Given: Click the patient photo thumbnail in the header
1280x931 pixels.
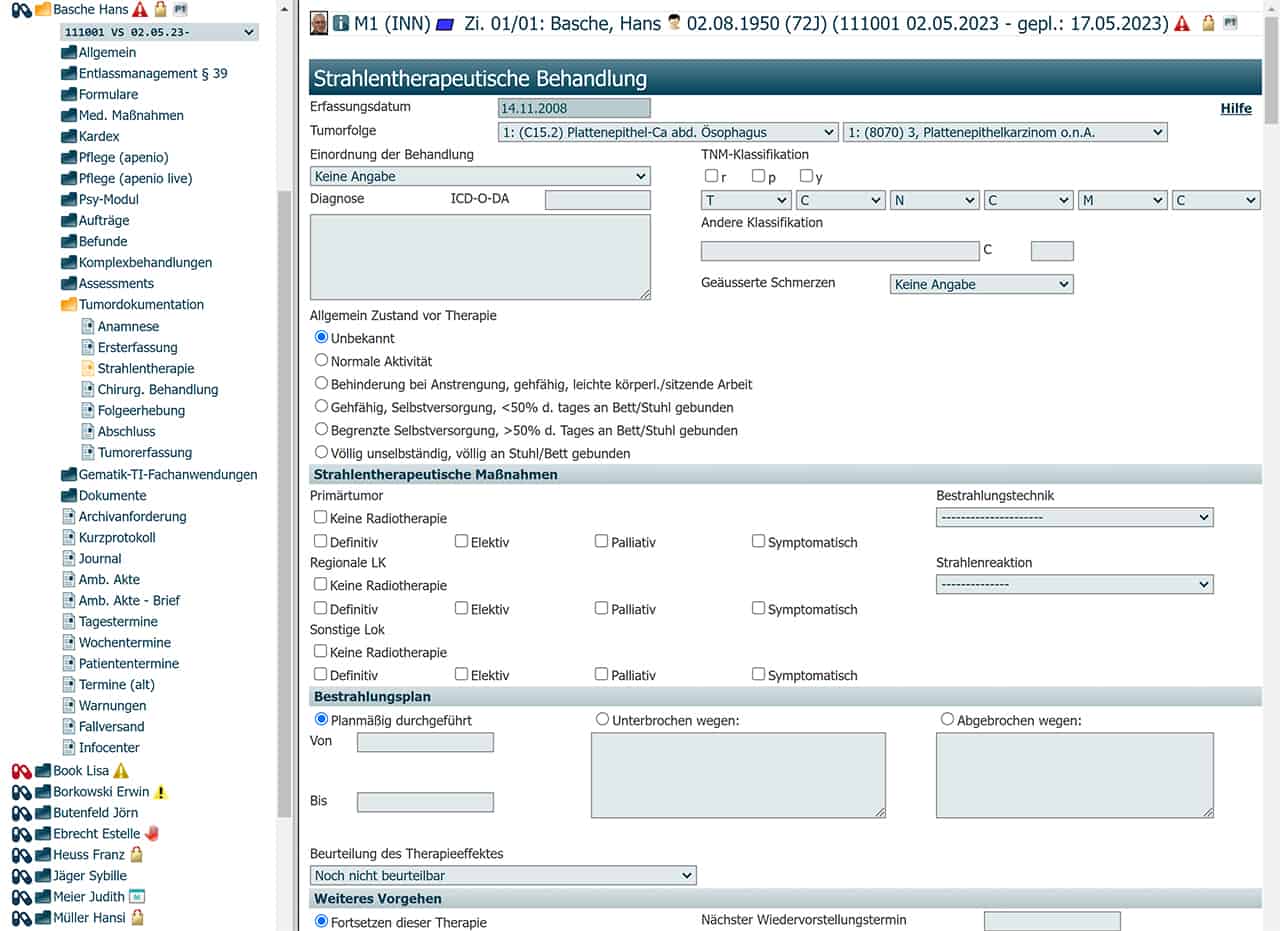Looking at the screenshot, I should [319, 23].
